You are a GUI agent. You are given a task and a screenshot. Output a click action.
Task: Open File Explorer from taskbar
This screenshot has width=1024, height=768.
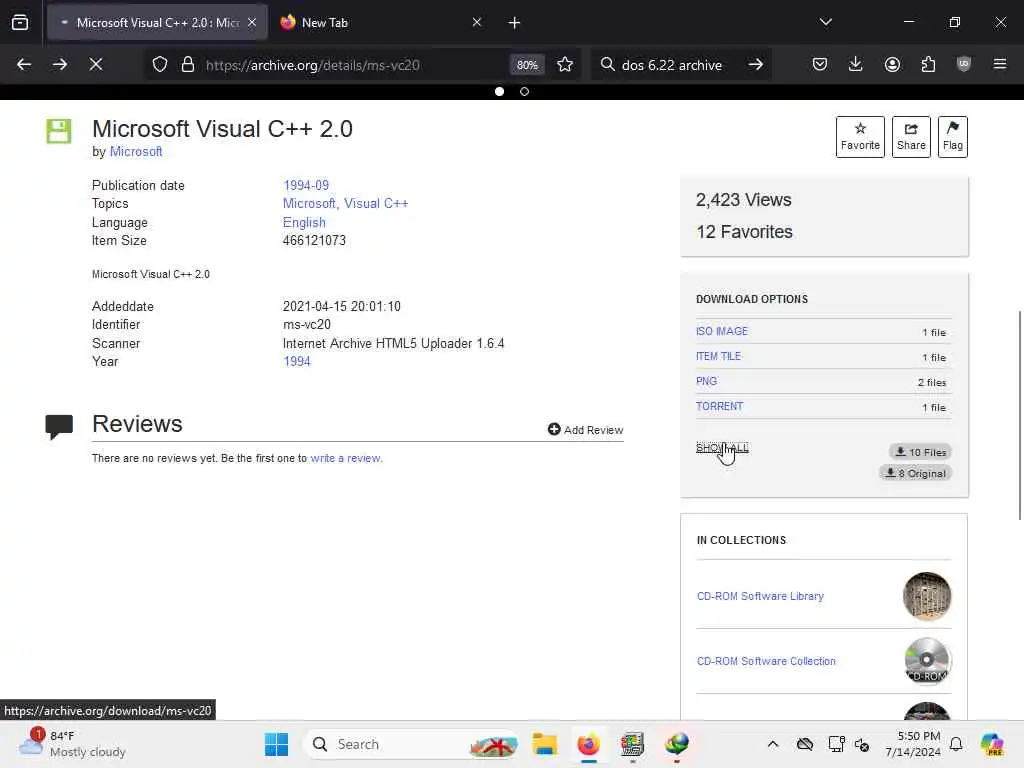pos(544,744)
